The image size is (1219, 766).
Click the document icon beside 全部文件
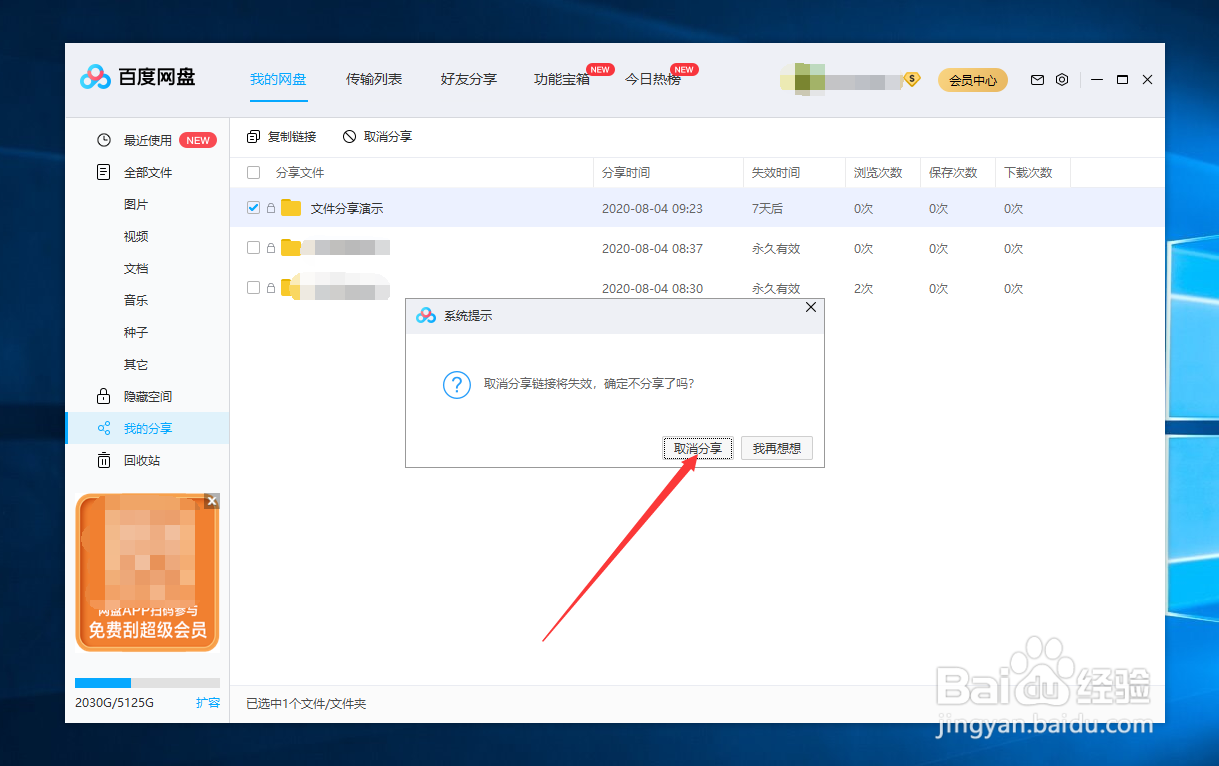click(x=103, y=172)
